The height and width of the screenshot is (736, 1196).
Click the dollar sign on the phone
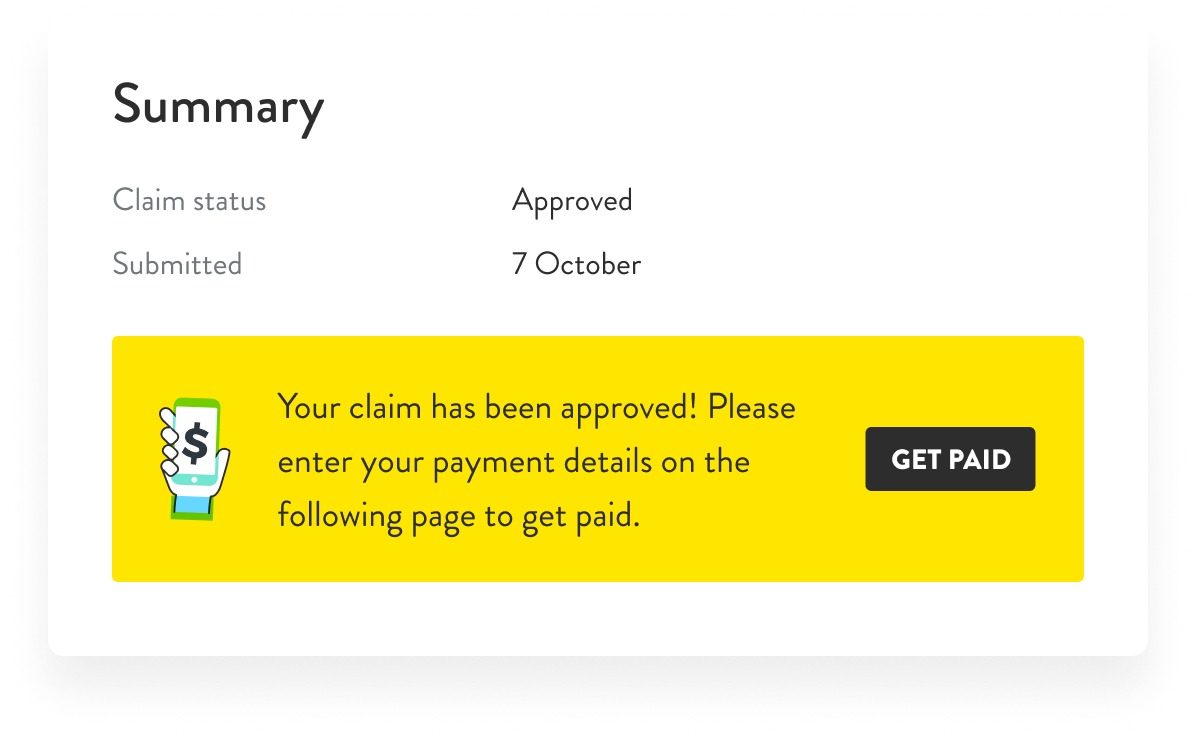(196, 444)
